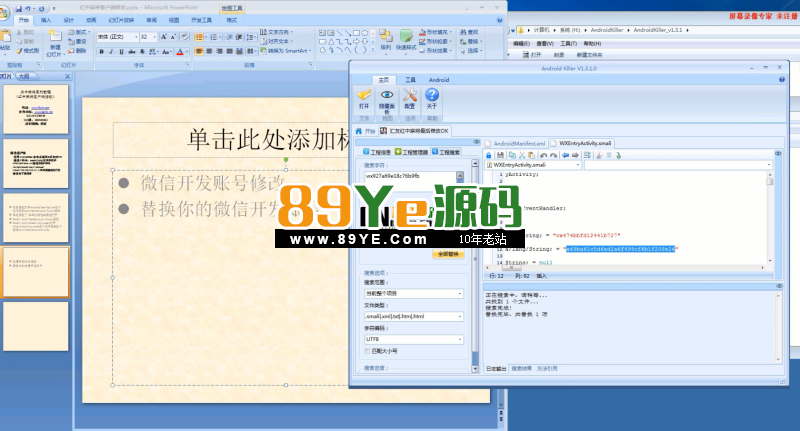This screenshot has width=800, height=431.
Task: Click the redo arrow in the smali editor toolbar
Action: pyautogui.click(x=554, y=155)
